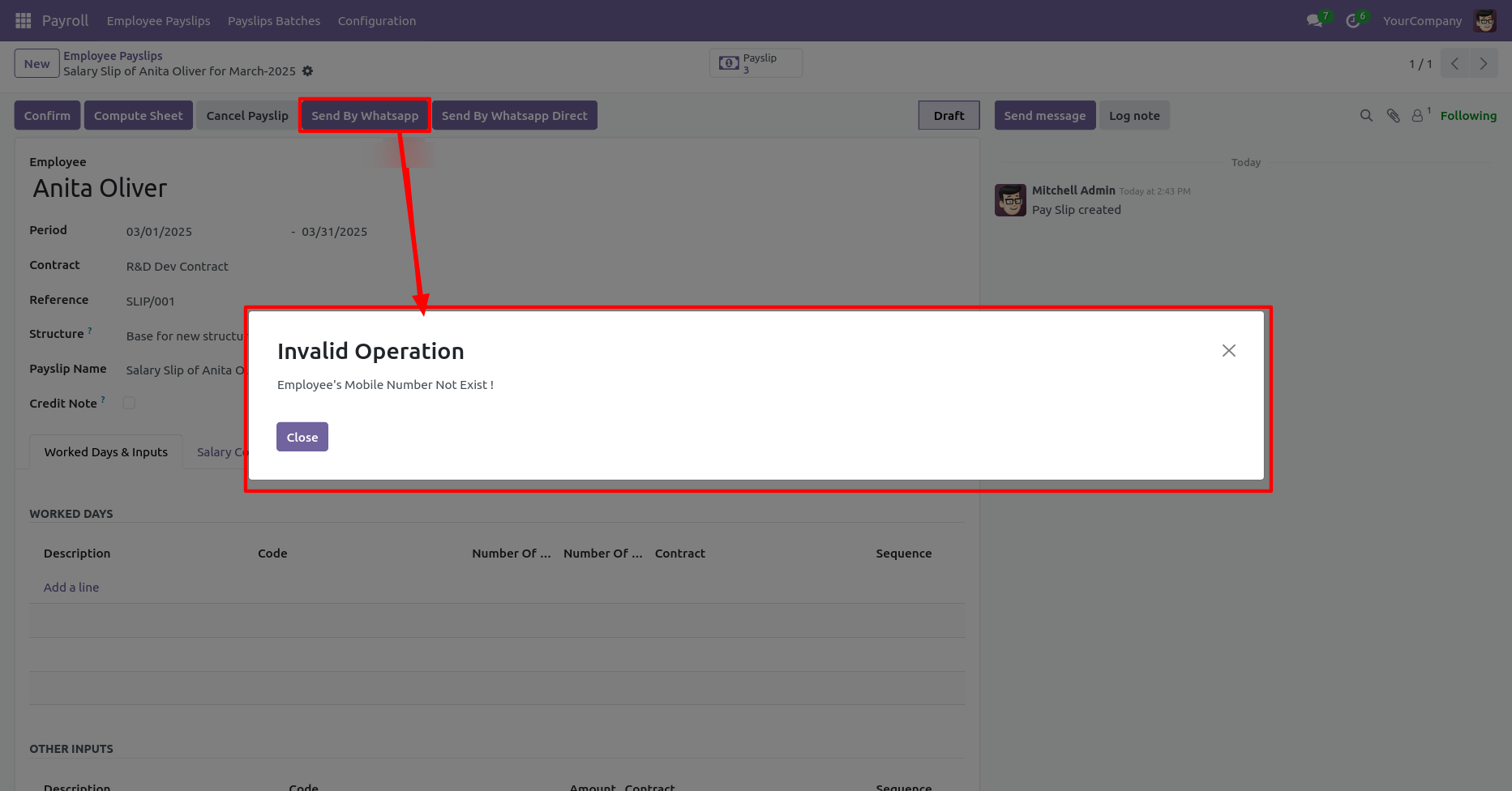Switch to Worked Days & Inputs tab

click(x=106, y=452)
